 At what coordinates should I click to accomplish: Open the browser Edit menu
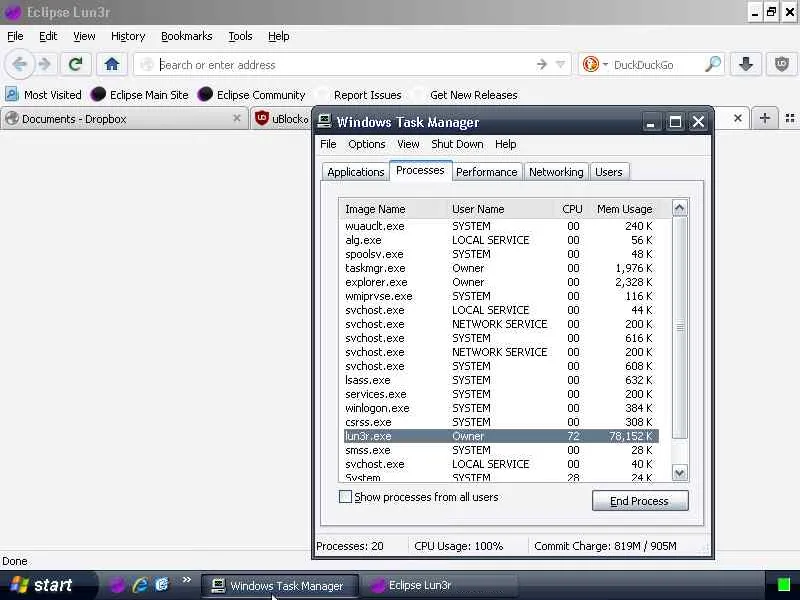click(48, 36)
